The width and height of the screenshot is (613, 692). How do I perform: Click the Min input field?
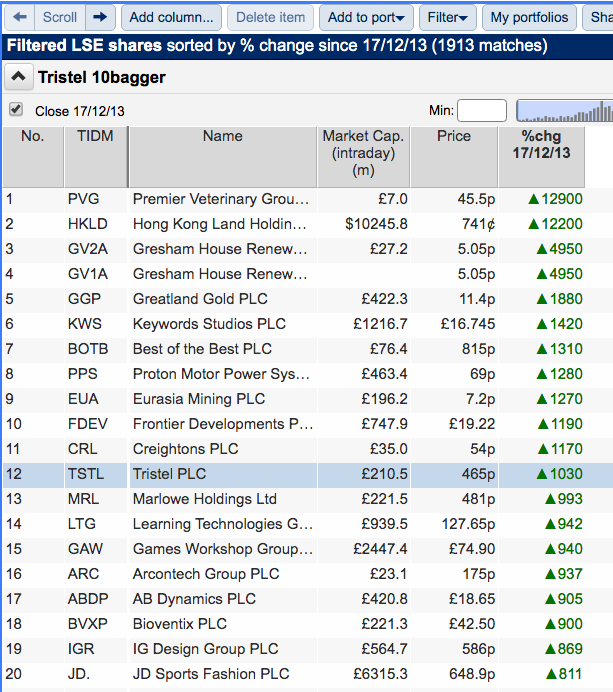click(x=482, y=110)
